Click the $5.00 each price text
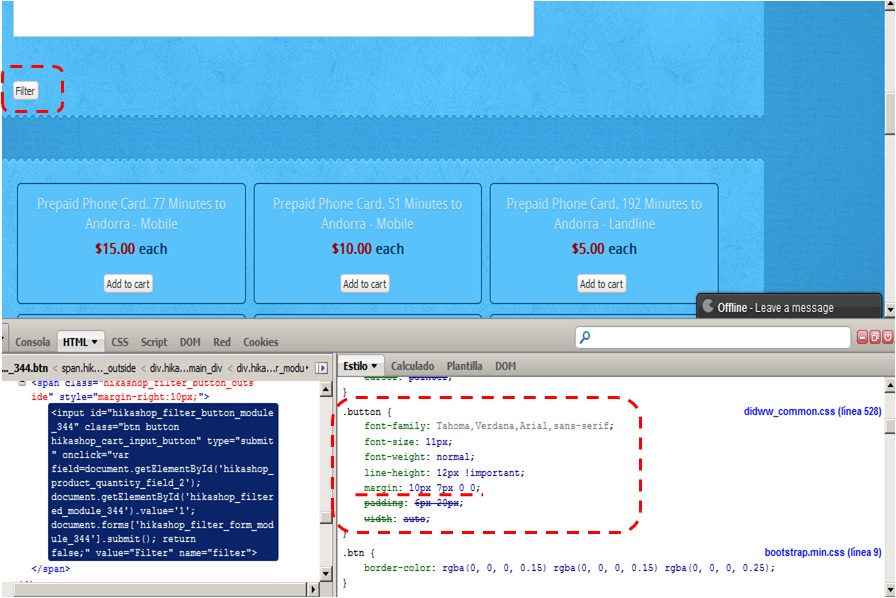The height and width of the screenshot is (598, 896). click(604, 249)
